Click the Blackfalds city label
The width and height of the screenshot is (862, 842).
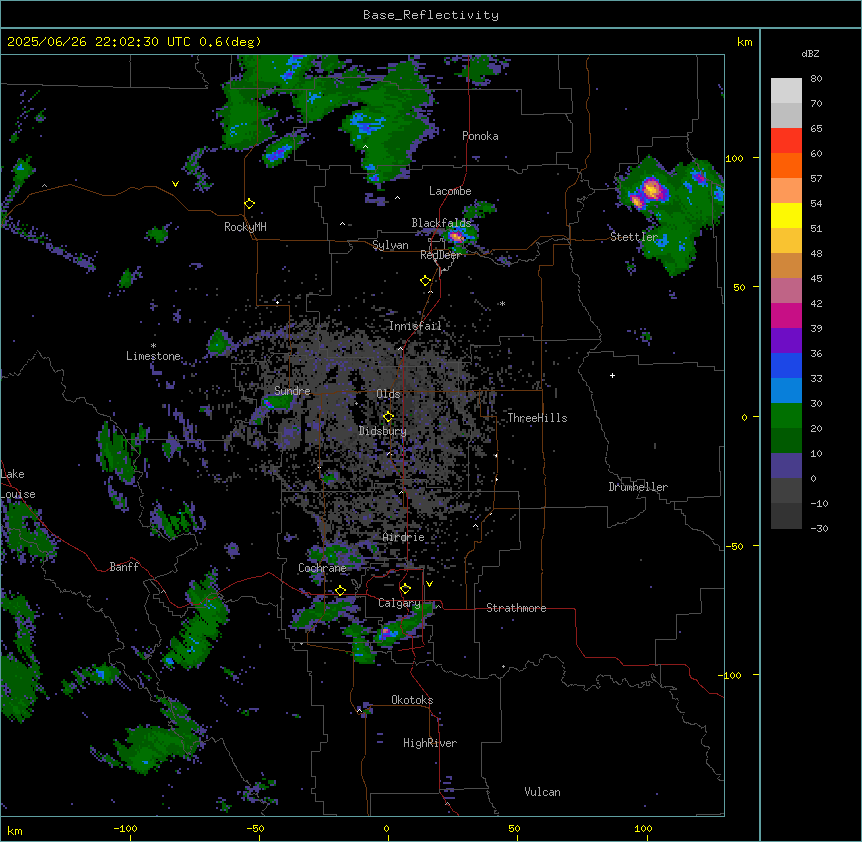(441, 223)
